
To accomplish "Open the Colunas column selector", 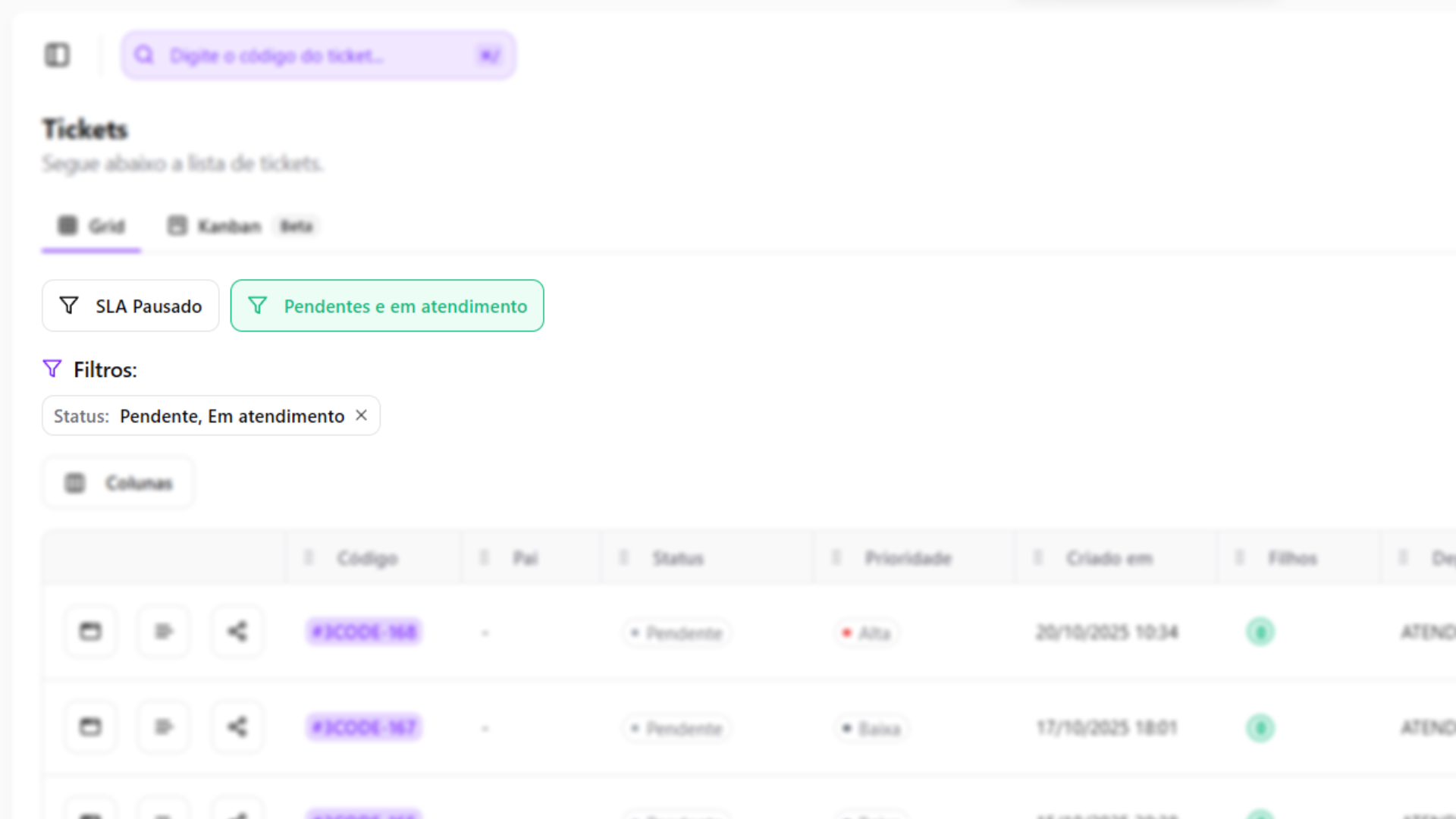I will [118, 483].
